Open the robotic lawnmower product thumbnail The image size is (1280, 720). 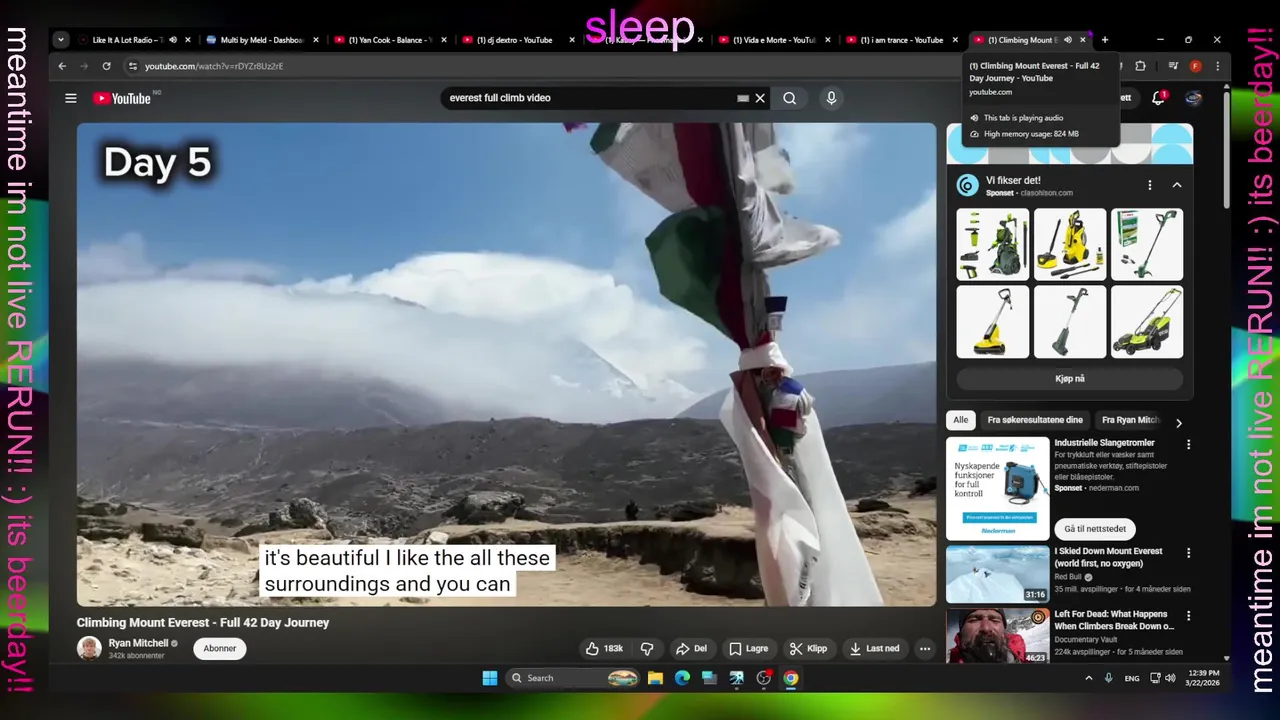click(1147, 322)
